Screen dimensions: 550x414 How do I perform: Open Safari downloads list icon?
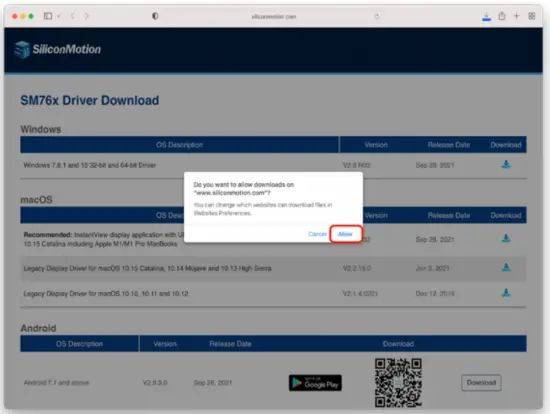(x=487, y=16)
